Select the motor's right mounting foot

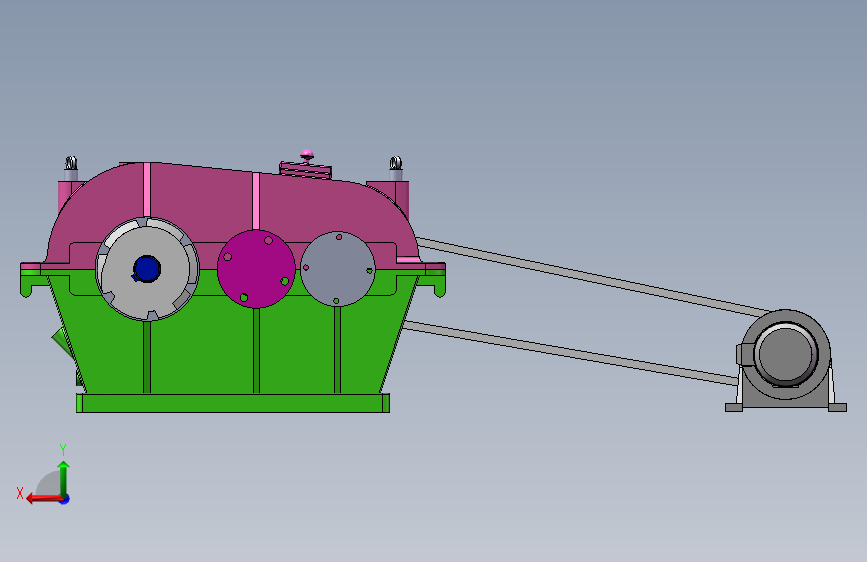click(x=837, y=408)
